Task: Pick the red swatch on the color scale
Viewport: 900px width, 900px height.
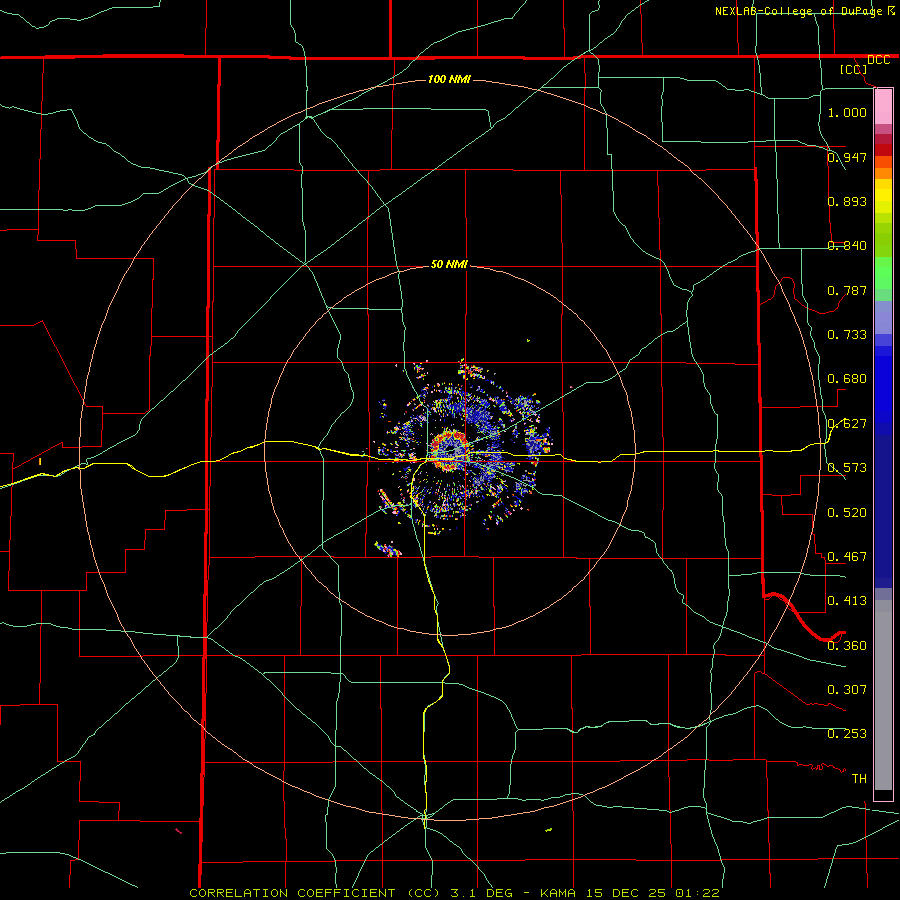Action: [x=883, y=150]
